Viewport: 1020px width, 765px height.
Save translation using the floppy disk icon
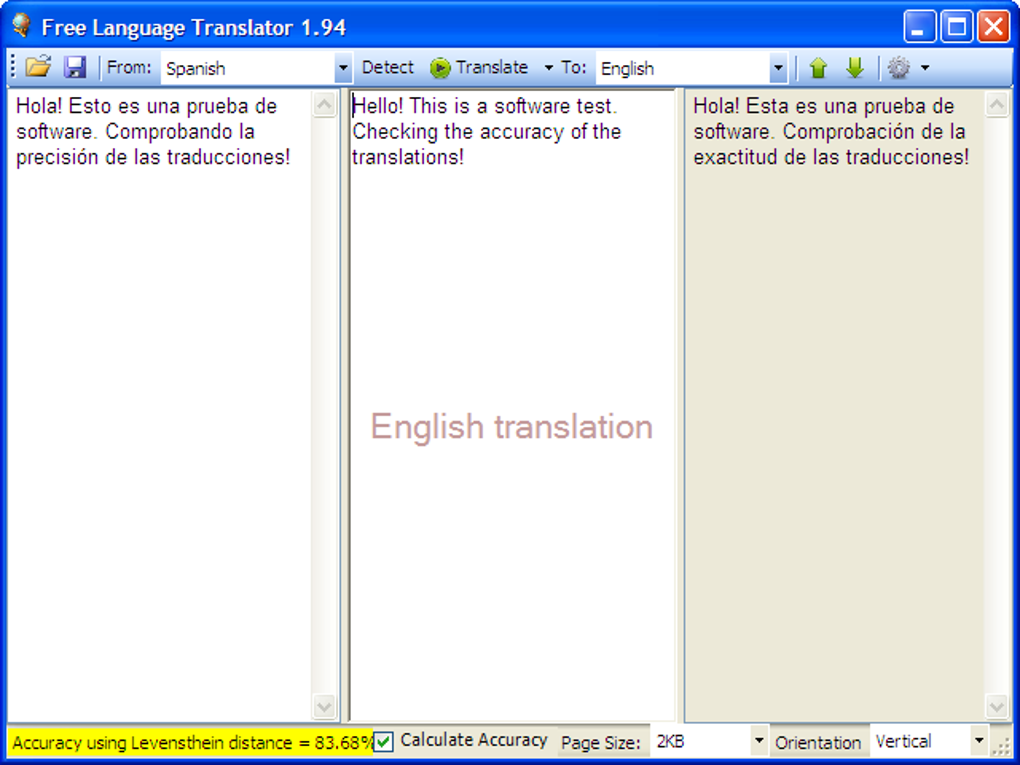click(75, 67)
